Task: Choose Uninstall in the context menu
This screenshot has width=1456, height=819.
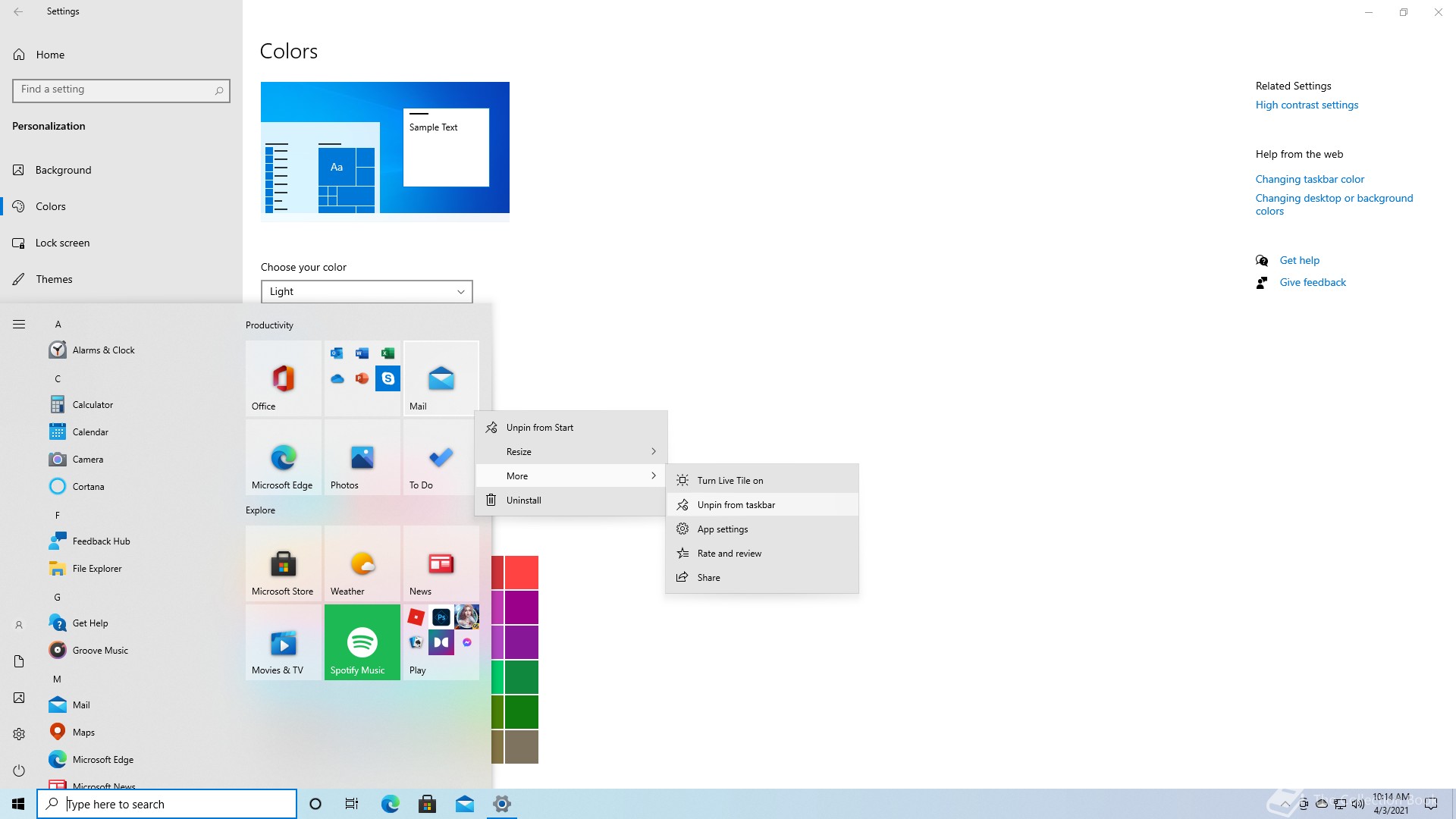Action: [x=571, y=500]
